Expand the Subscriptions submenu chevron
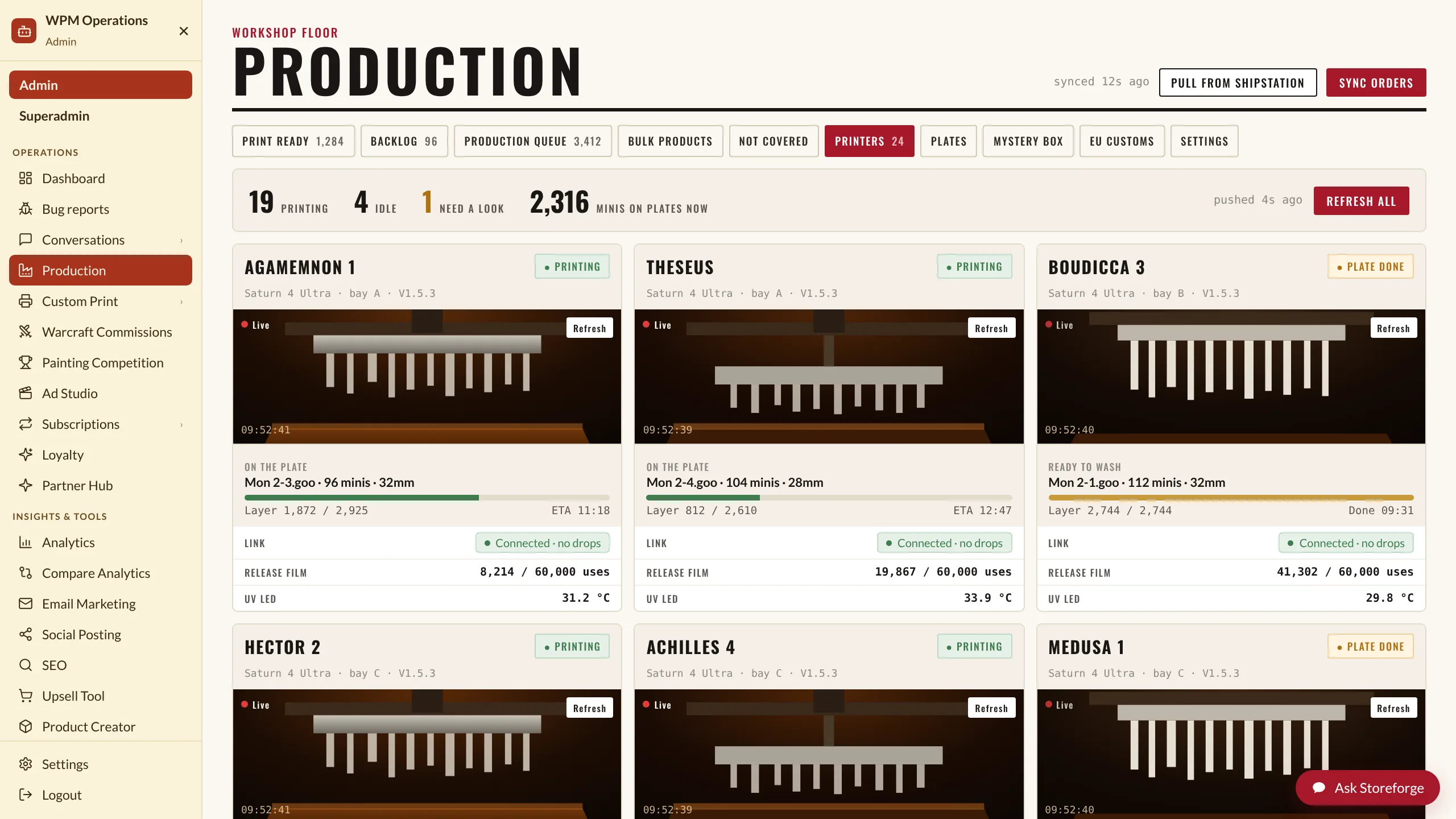Image resolution: width=1456 pixels, height=819 pixels. pos(181,425)
